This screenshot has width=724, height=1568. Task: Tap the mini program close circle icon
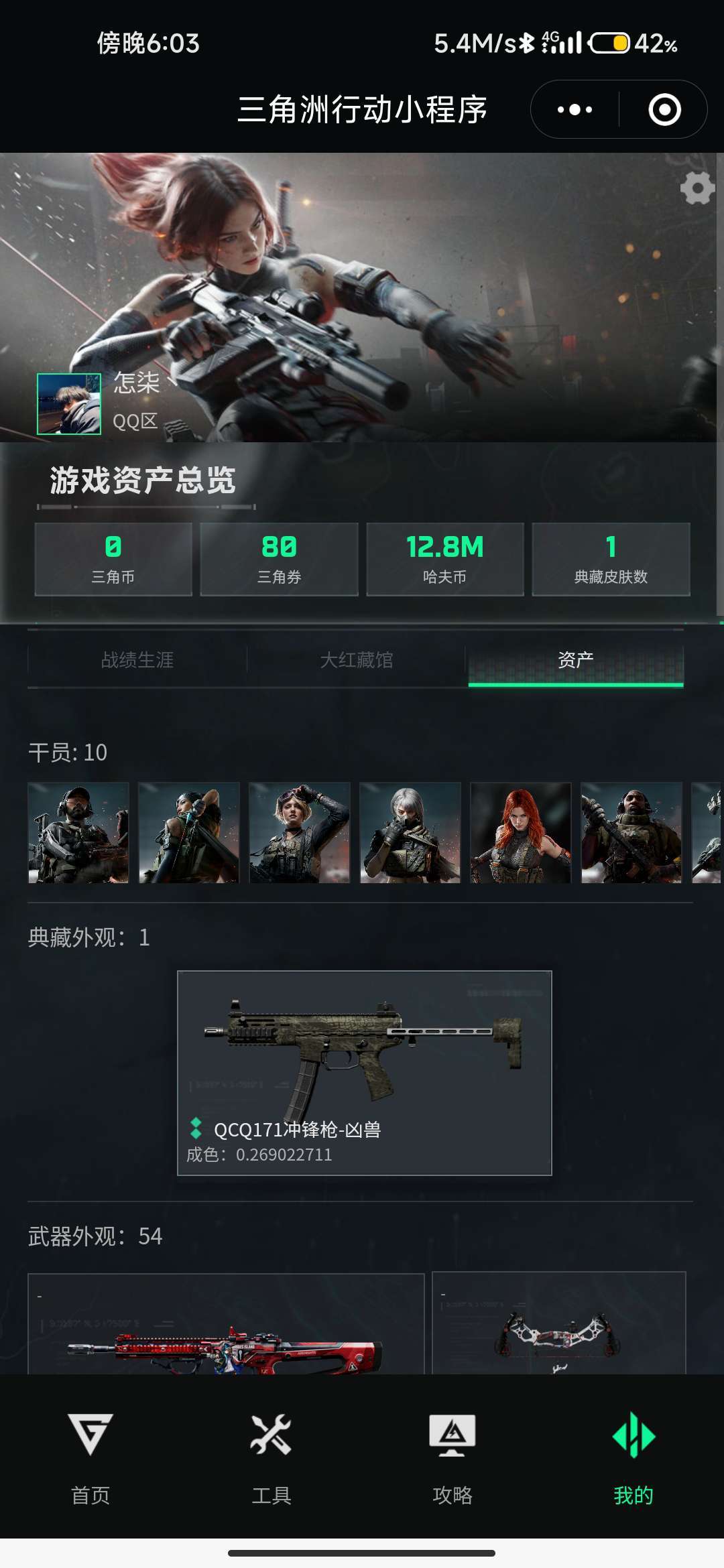[664, 110]
